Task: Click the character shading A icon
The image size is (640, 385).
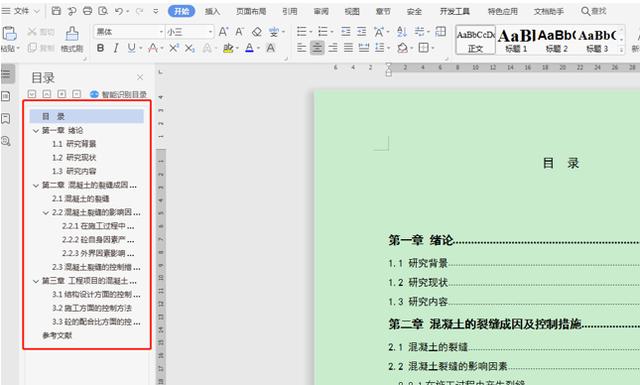Action: pos(271,48)
